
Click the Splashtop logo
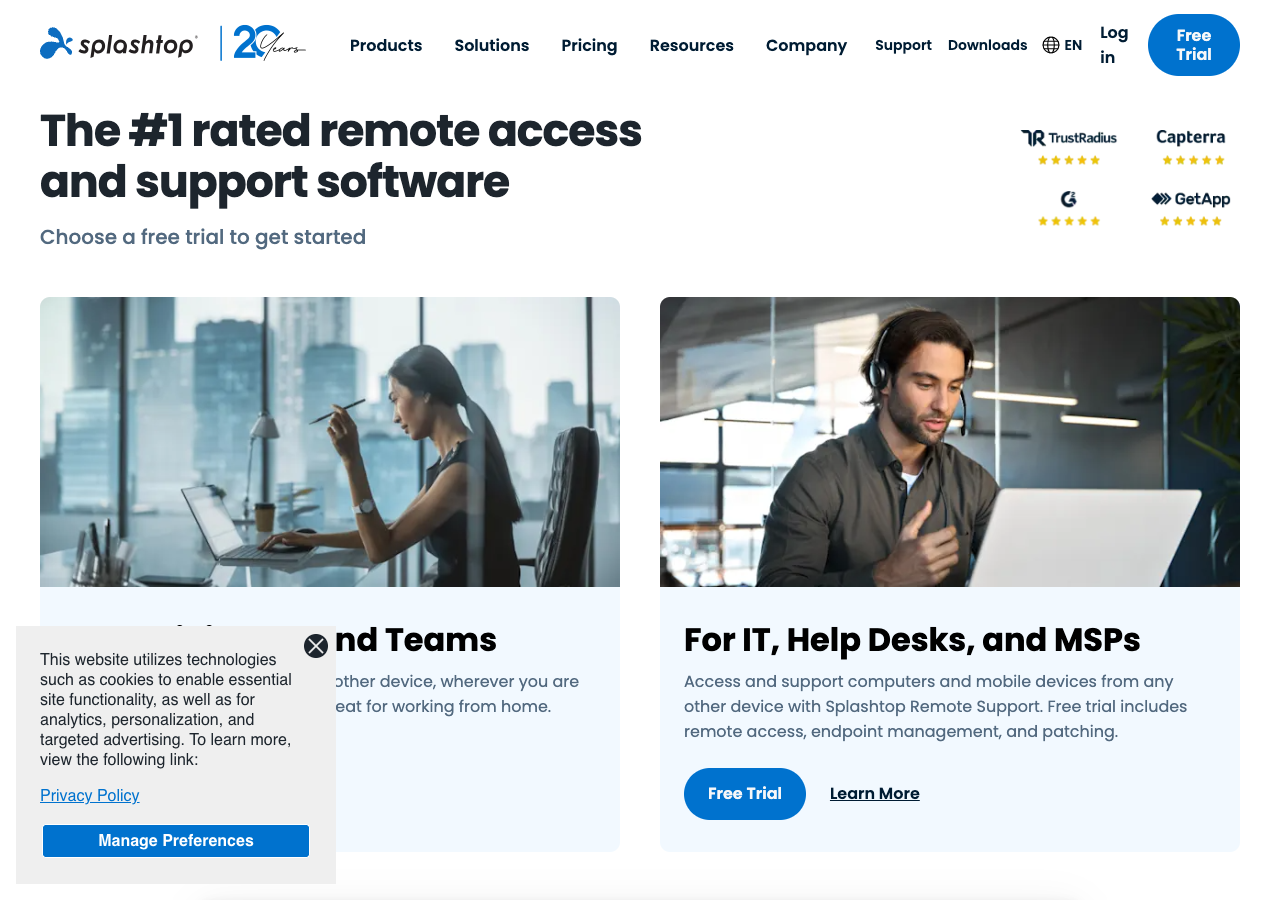[x=117, y=44]
